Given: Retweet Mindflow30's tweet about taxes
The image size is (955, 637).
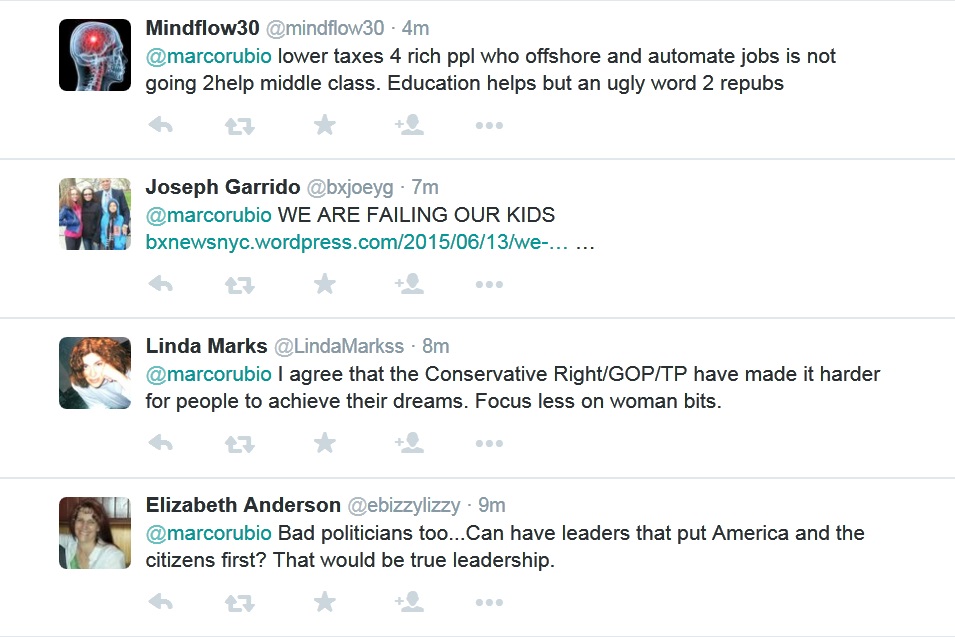Looking at the screenshot, I should click(x=239, y=126).
